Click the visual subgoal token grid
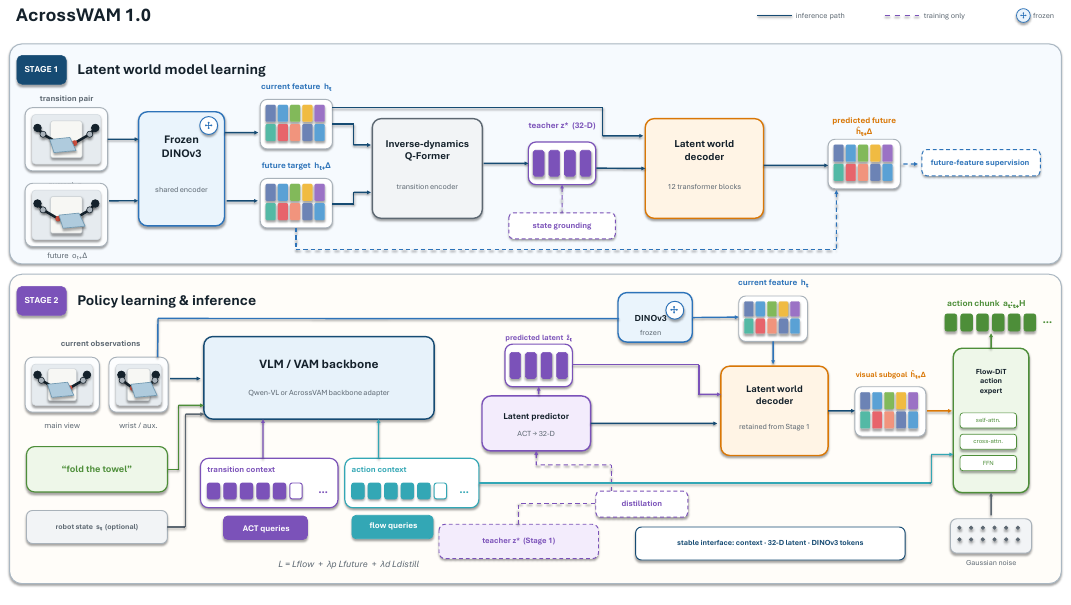The image size is (1071, 605). pos(890,412)
